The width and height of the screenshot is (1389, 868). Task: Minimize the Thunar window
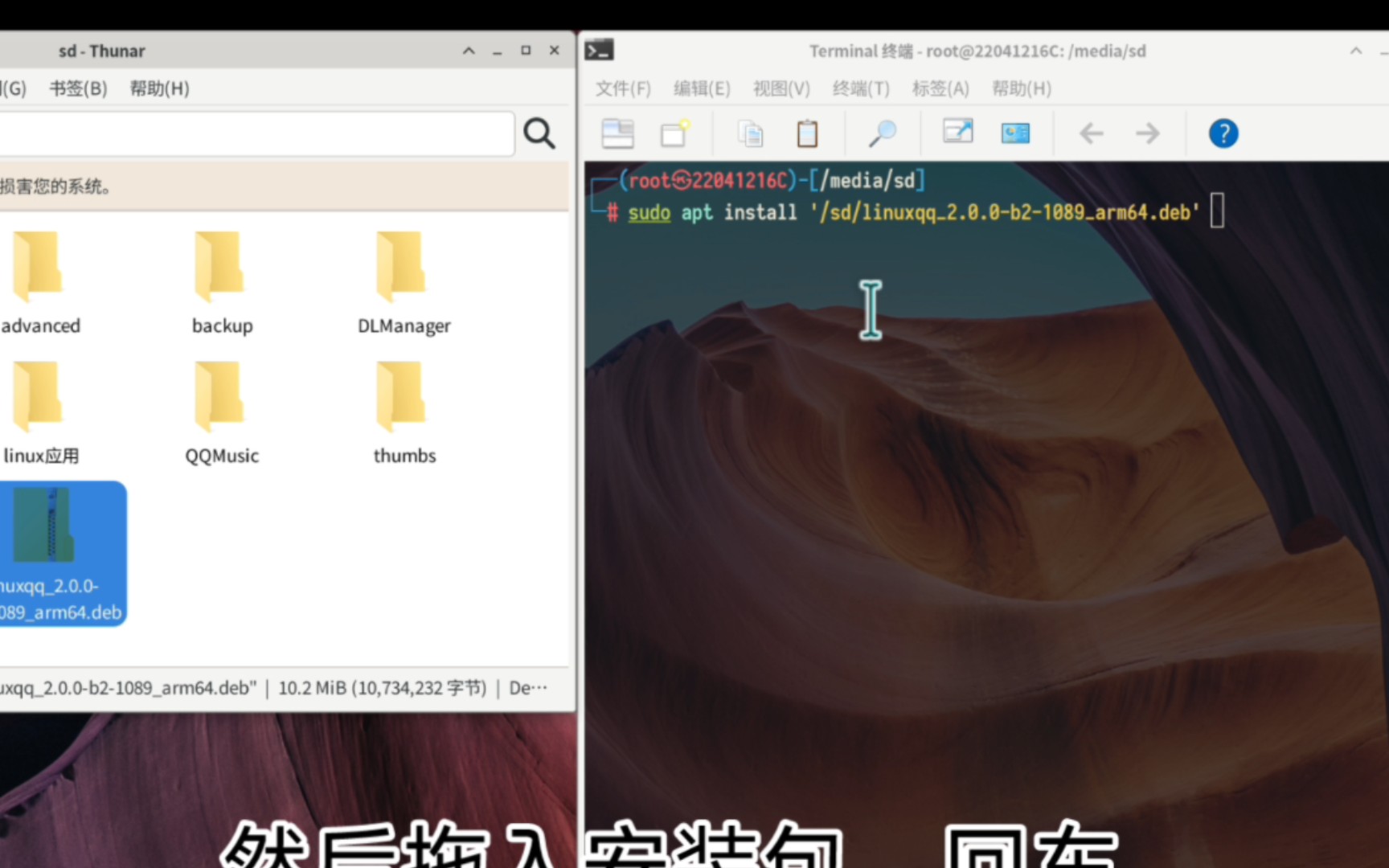tap(498, 52)
